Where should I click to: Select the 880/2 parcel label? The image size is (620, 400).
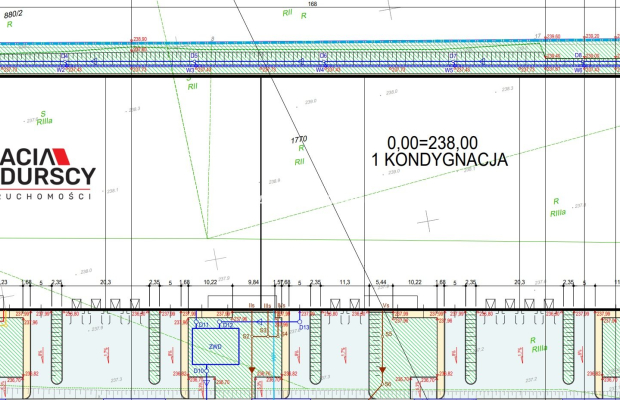(13, 13)
